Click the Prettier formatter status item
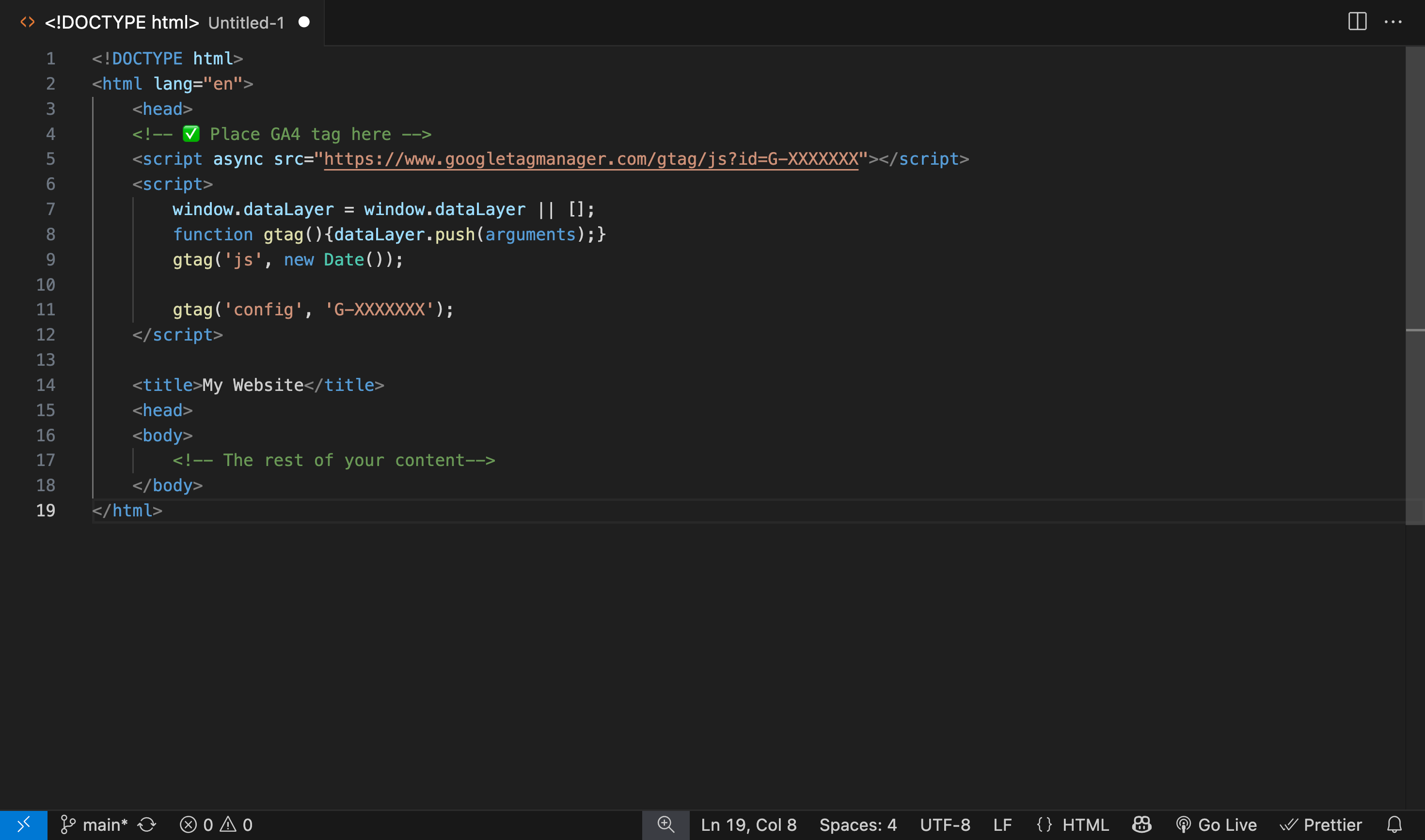This screenshot has width=1425, height=840. point(1321,824)
